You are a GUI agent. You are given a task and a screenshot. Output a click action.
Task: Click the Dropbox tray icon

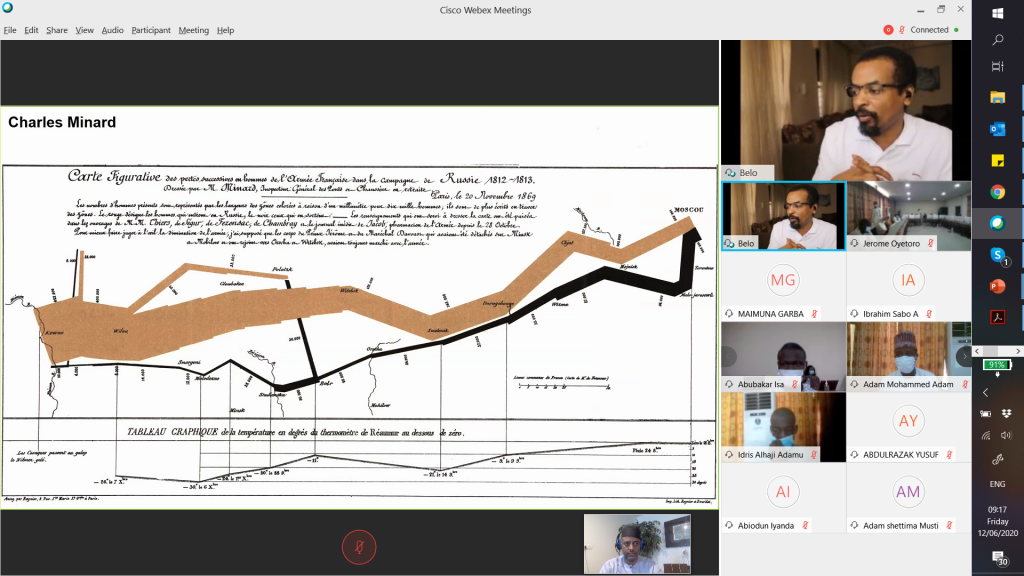1006,413
